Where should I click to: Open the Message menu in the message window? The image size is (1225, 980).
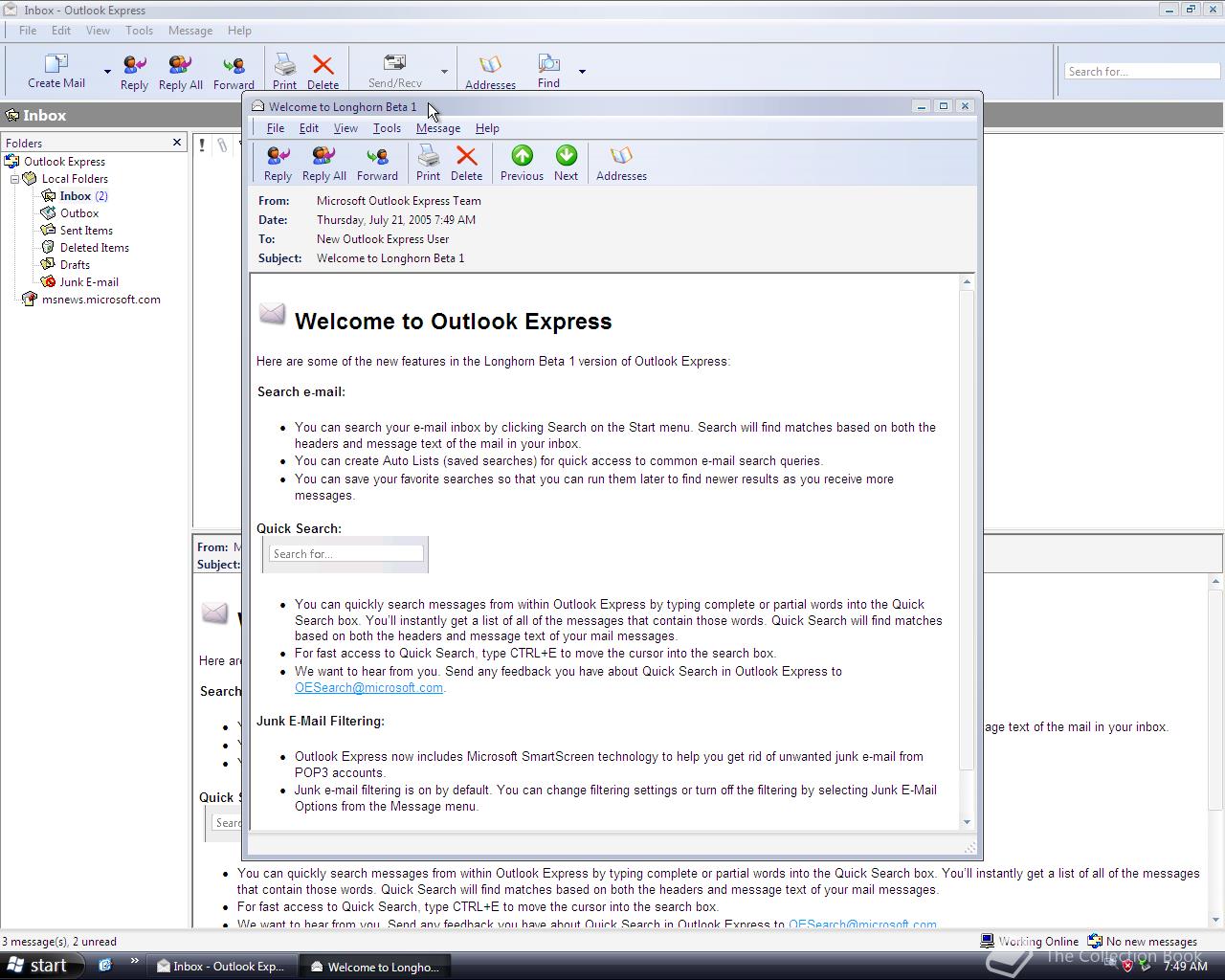coord(438,128)
